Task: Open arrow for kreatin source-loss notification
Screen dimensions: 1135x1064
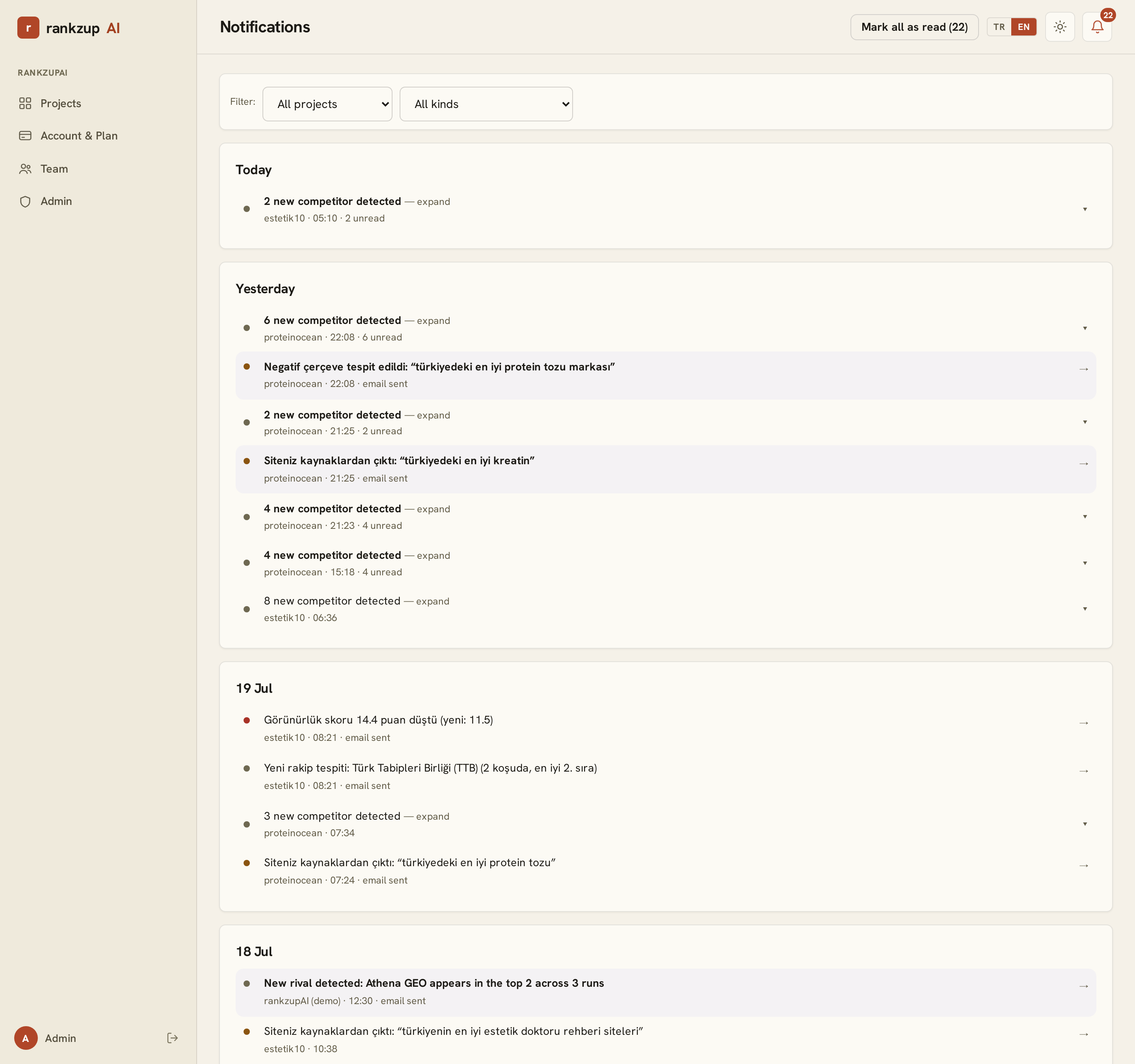Action: pyautogui.click(x=1084, y=463)
